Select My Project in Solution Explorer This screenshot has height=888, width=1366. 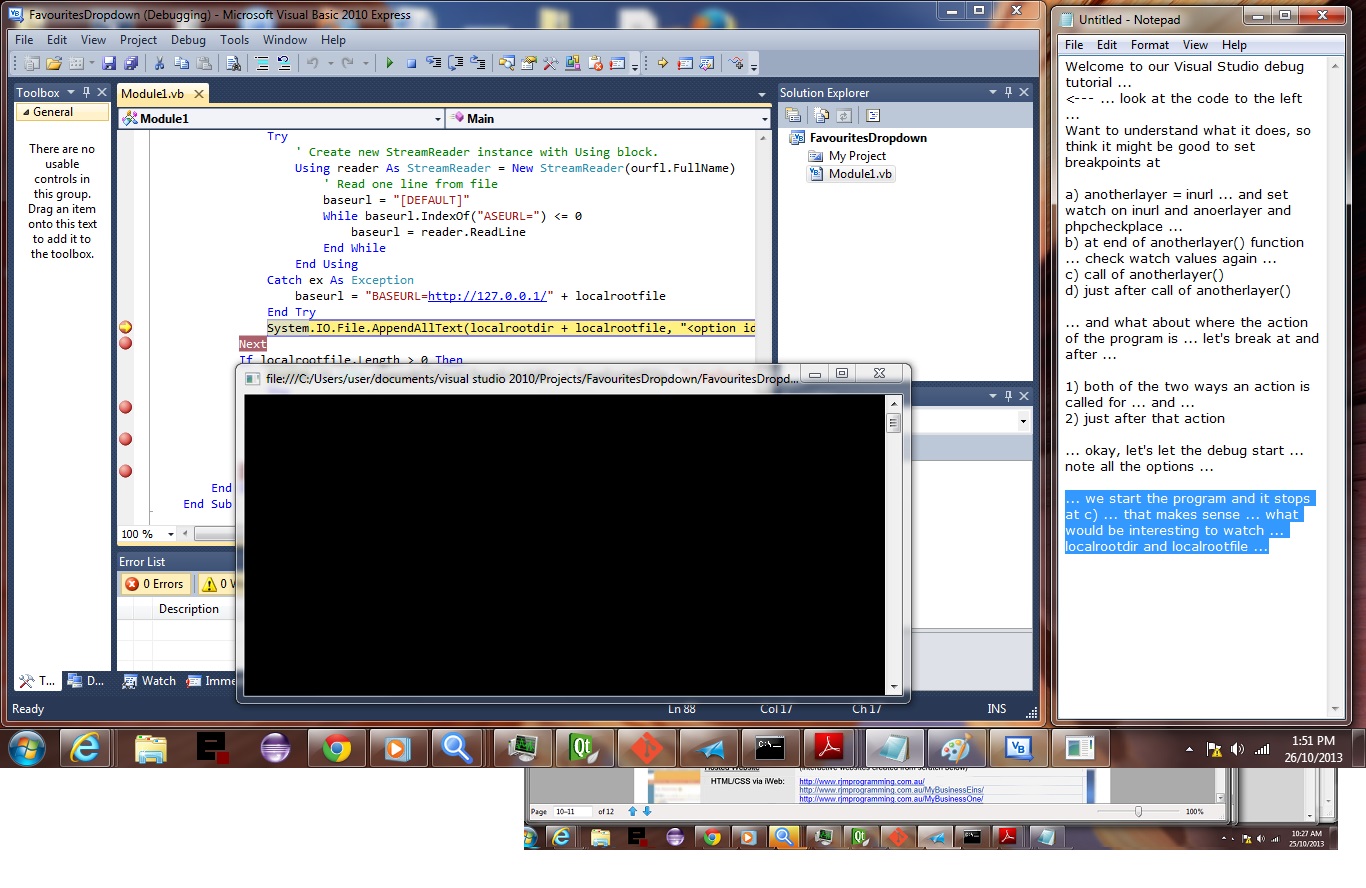click(x=848, y=156)
